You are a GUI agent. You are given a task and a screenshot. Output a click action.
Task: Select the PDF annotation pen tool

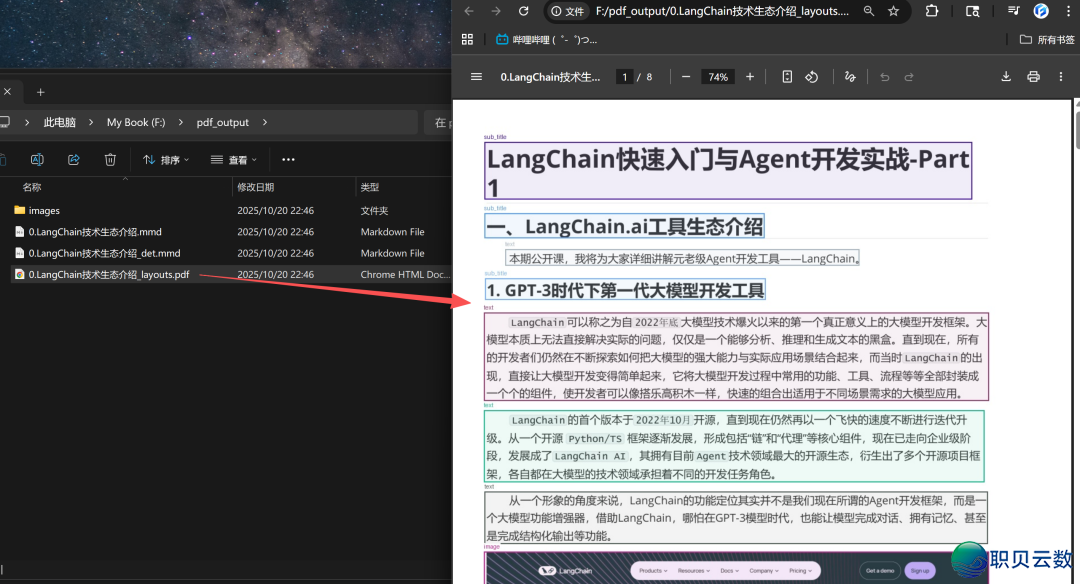tap(850, 76)
